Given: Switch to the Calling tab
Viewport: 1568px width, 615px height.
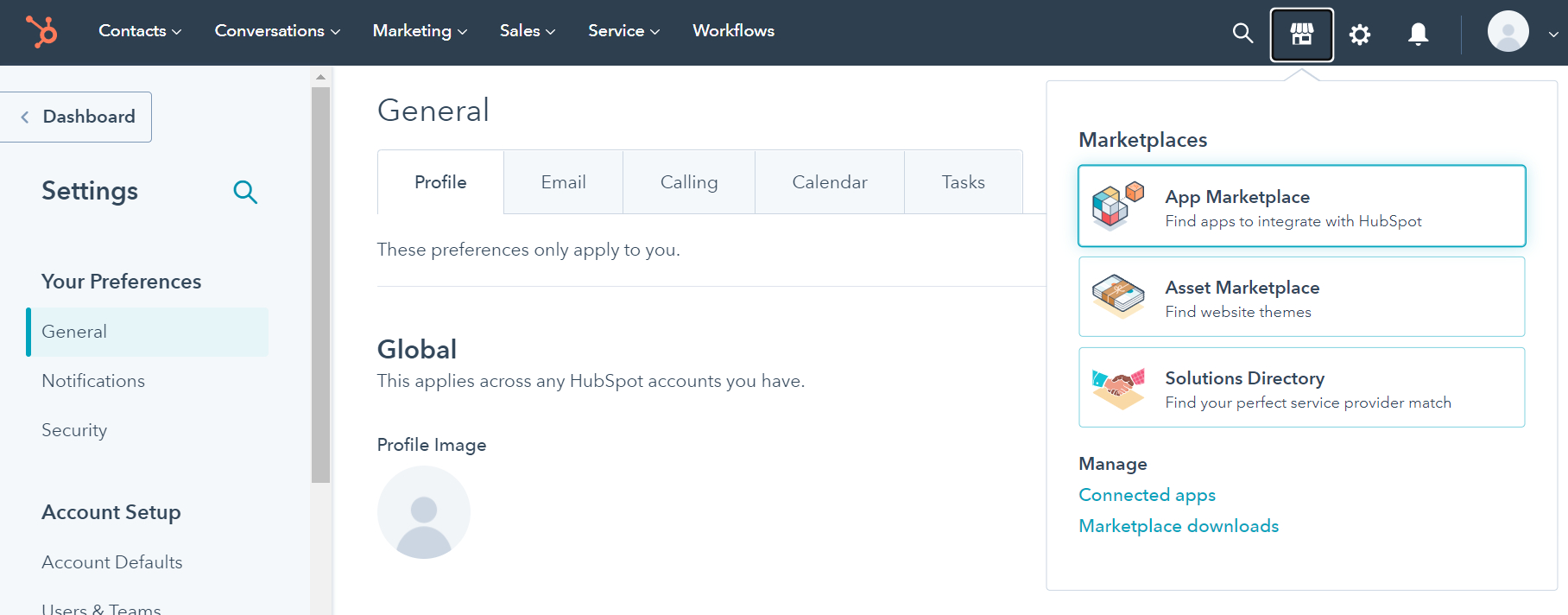Looking at the screenshot, I should pos(689,182).
